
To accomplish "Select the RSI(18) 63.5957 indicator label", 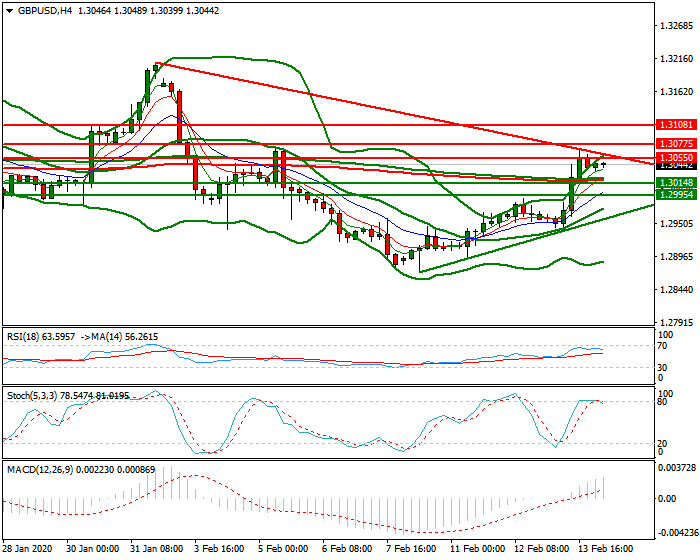I will 41,337.
